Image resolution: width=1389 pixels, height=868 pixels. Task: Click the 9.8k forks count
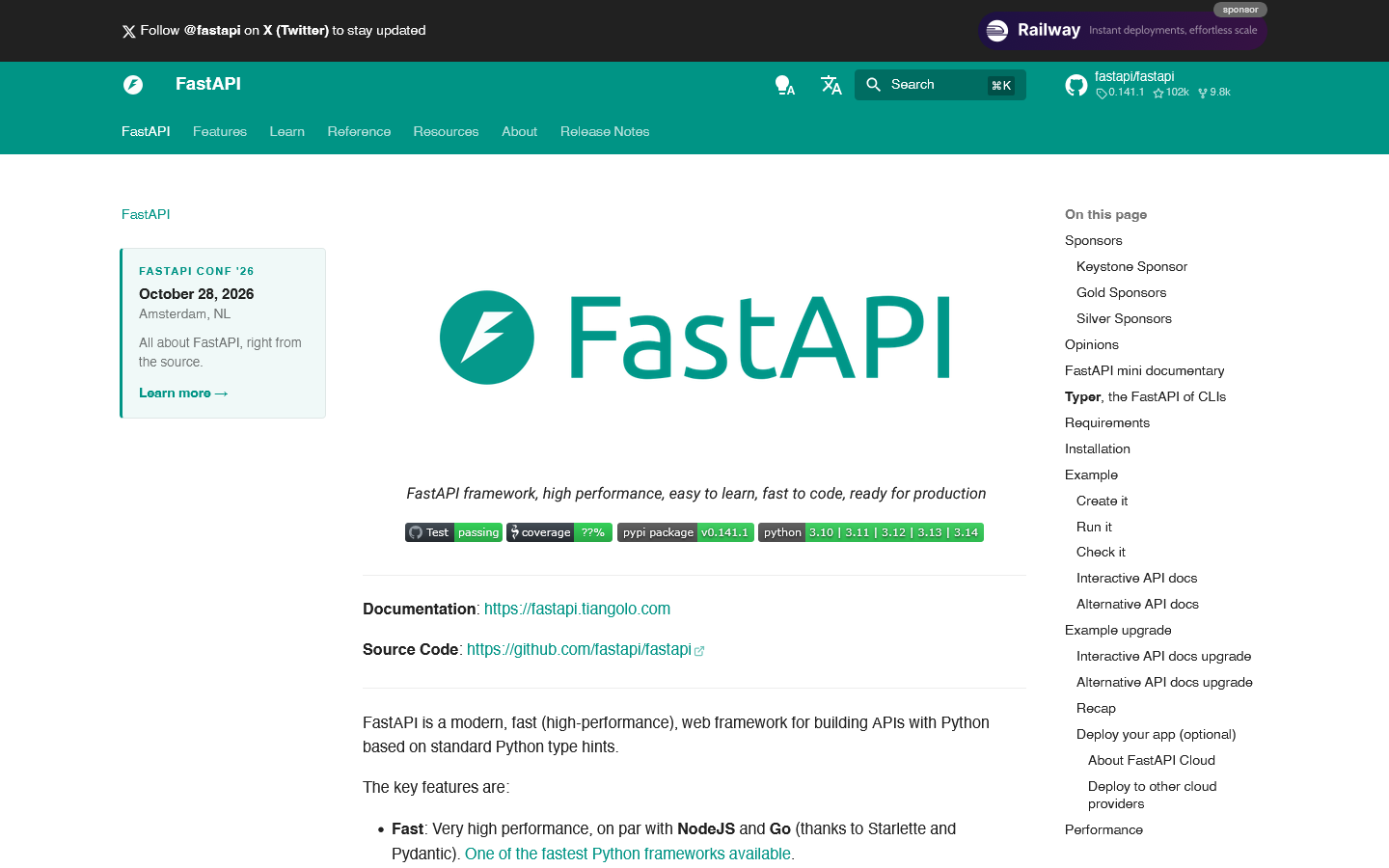(x=1214, y=93)
